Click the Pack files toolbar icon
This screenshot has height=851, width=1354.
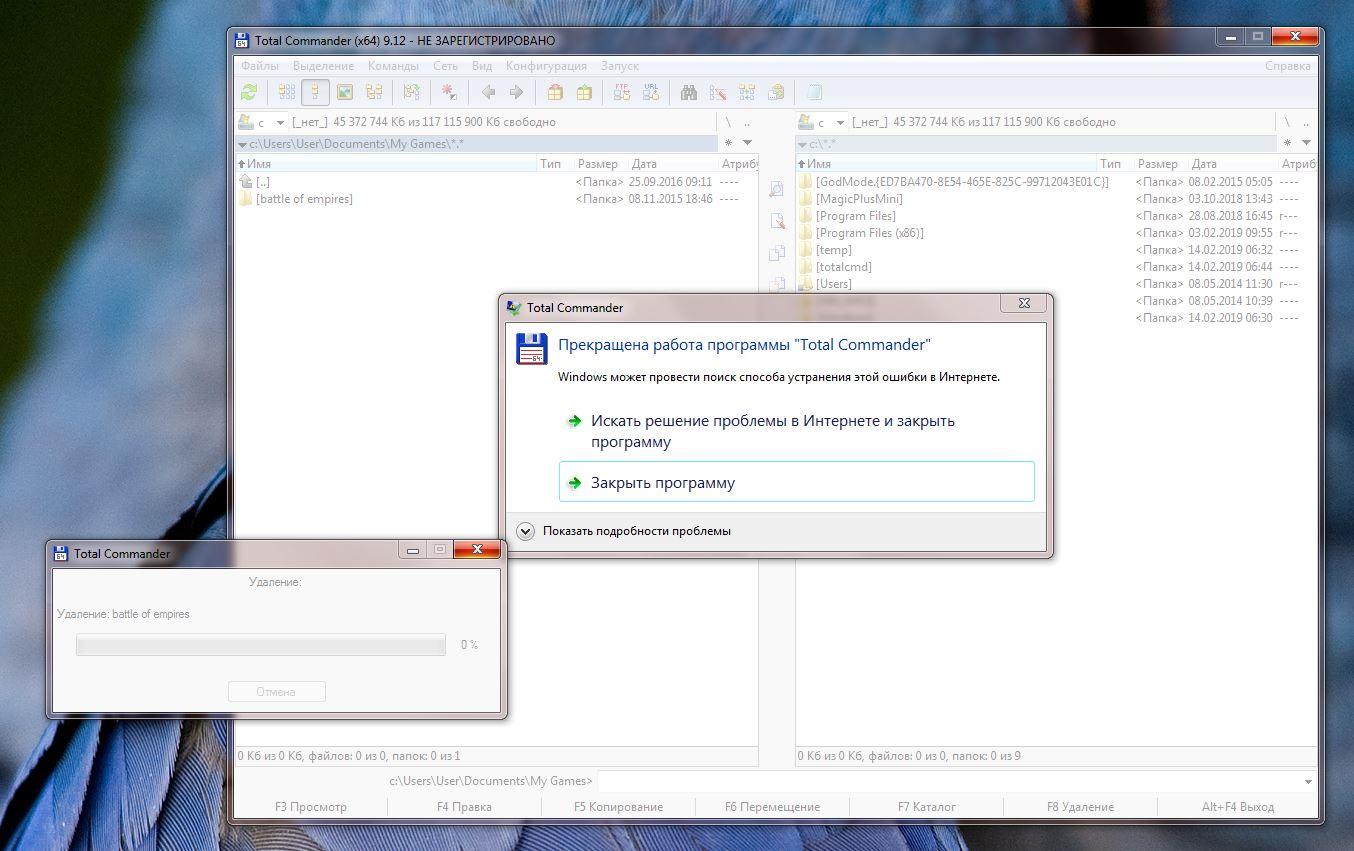pyautogui.click(x=555, y=92)
